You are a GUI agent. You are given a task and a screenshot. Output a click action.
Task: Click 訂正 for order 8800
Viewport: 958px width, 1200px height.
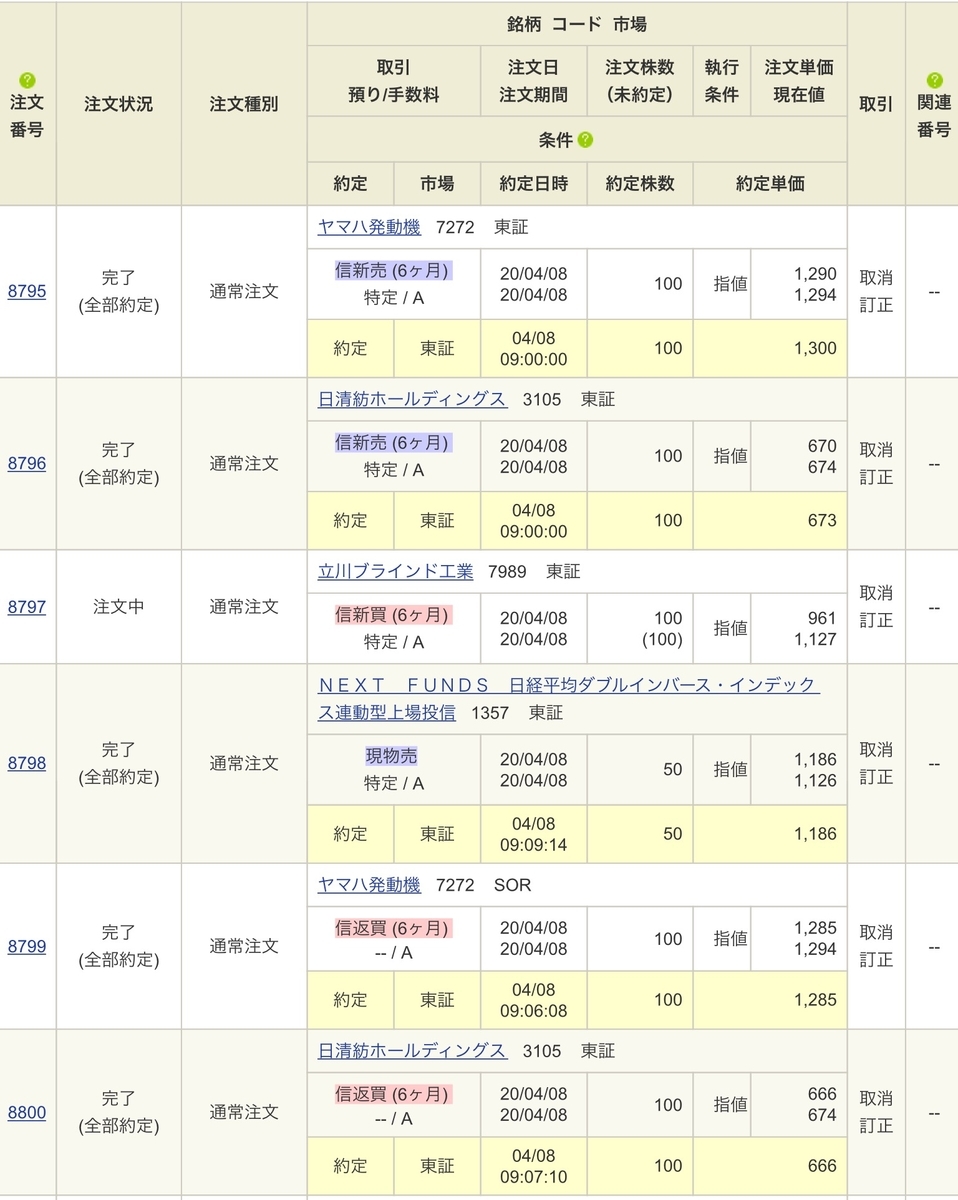pos(876,1126)
